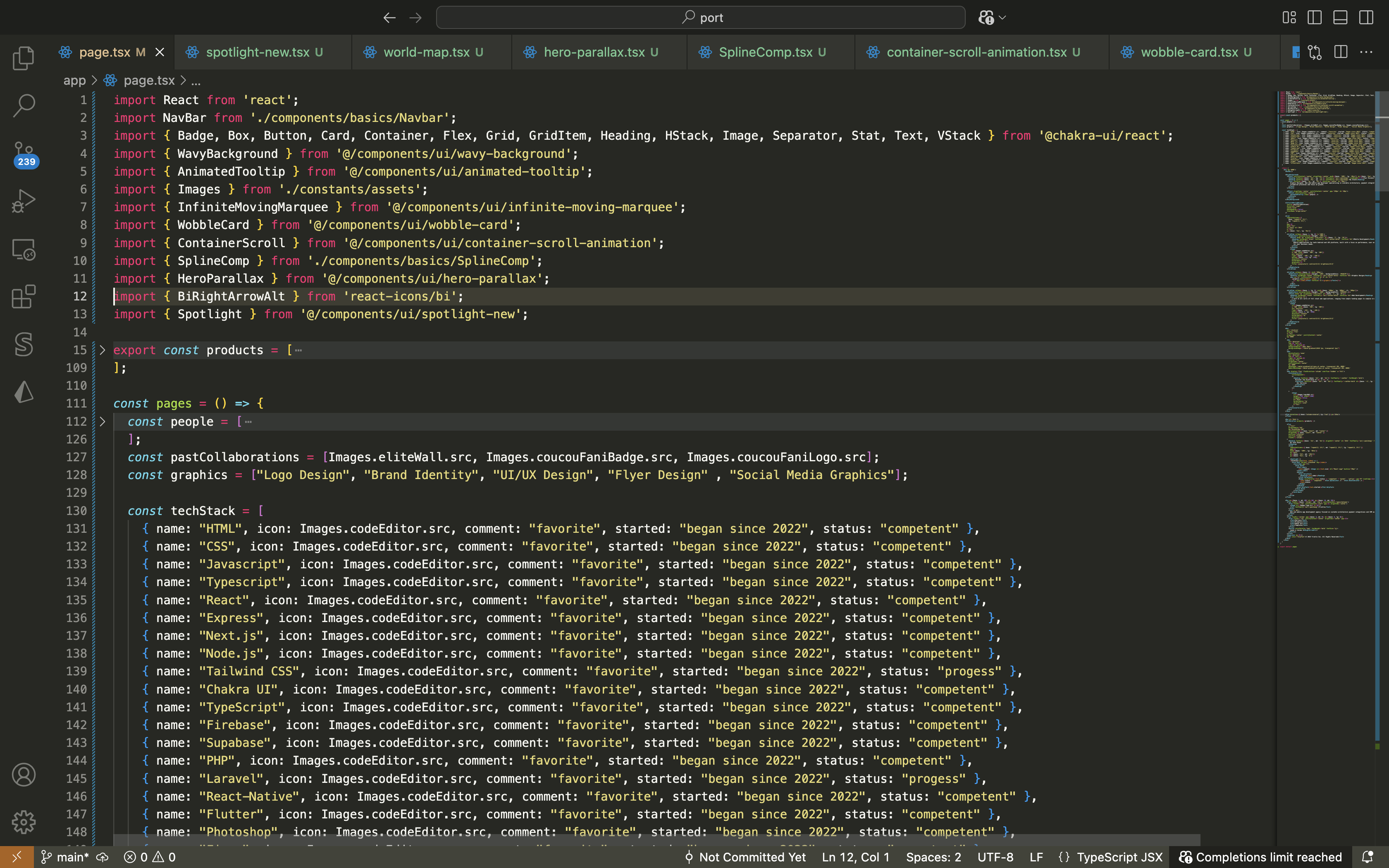The image size is (1389, 868).
Task: Click the horizontal scrollbar of the editor
Action: click(656, 840)
